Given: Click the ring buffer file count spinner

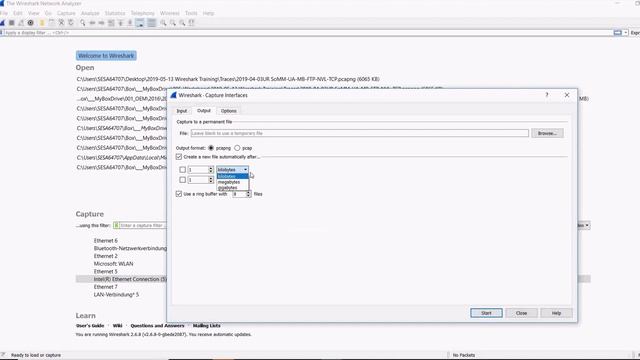Looking at the screenshot, I should click(241, 194).
